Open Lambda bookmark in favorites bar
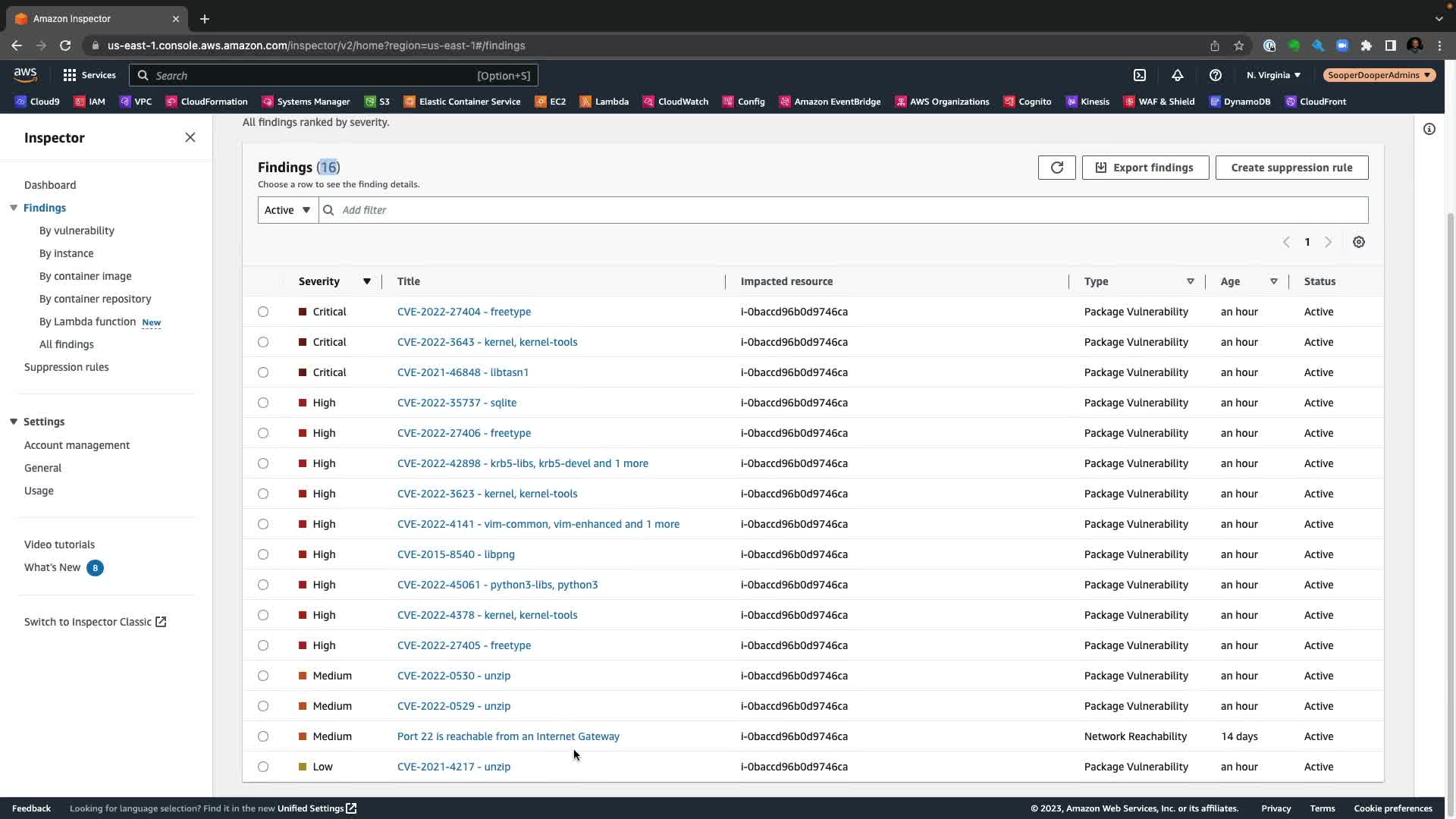The image size is (1456, 819). [604, 102]
